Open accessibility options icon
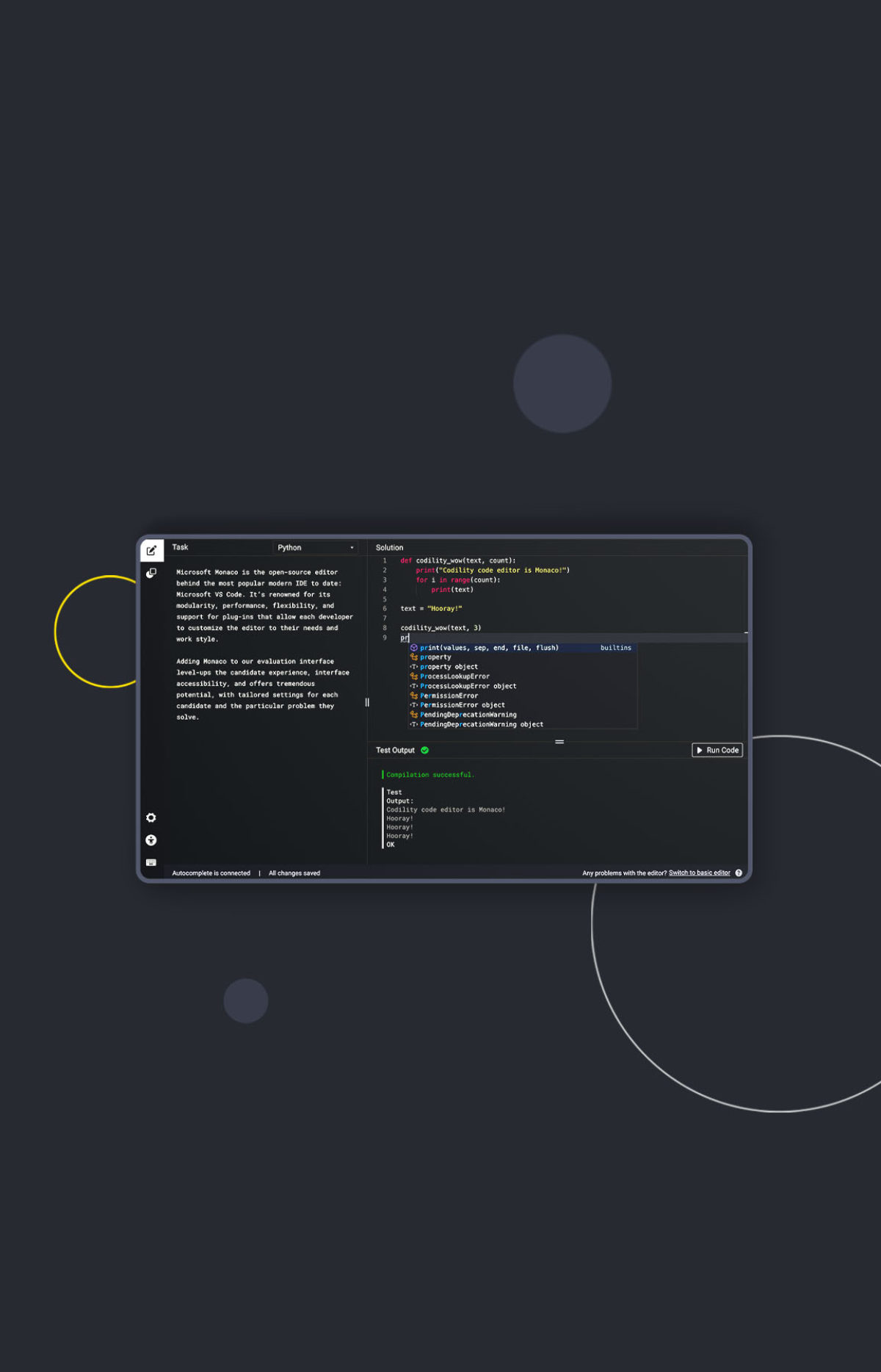The image size is (881, 1372). click(151, 840)
